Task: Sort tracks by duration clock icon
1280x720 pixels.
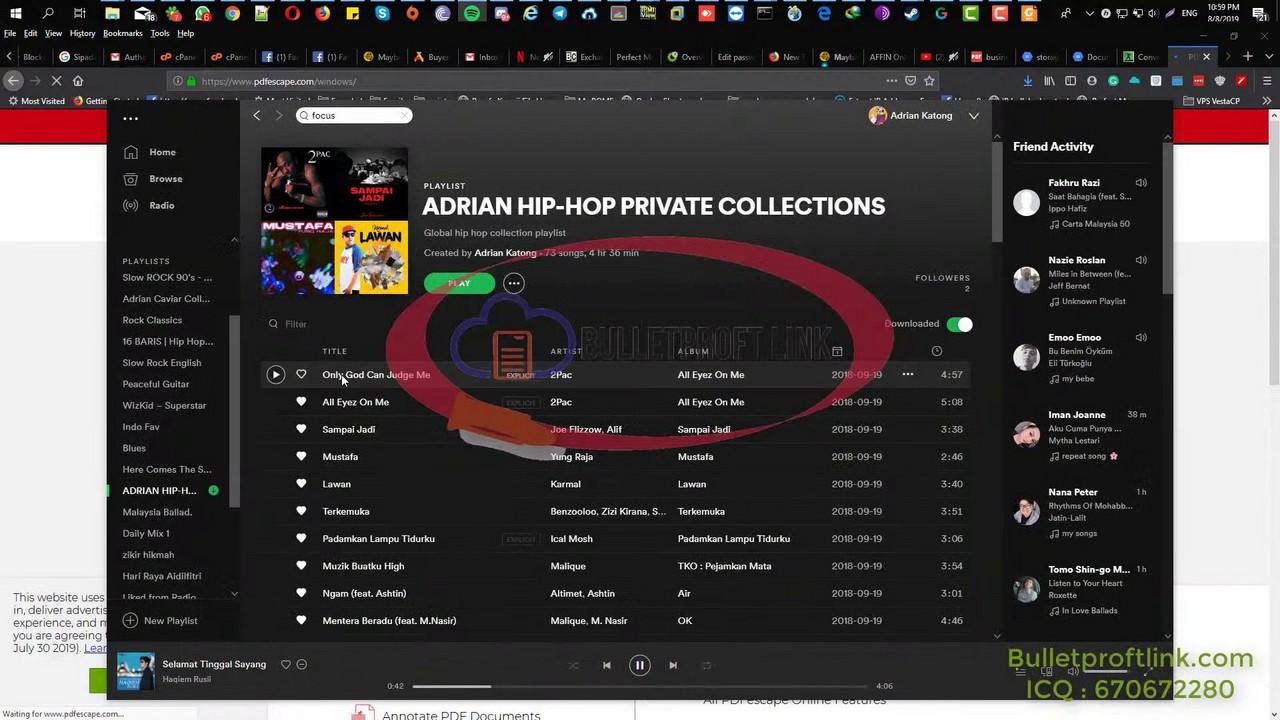Action: 937,351
